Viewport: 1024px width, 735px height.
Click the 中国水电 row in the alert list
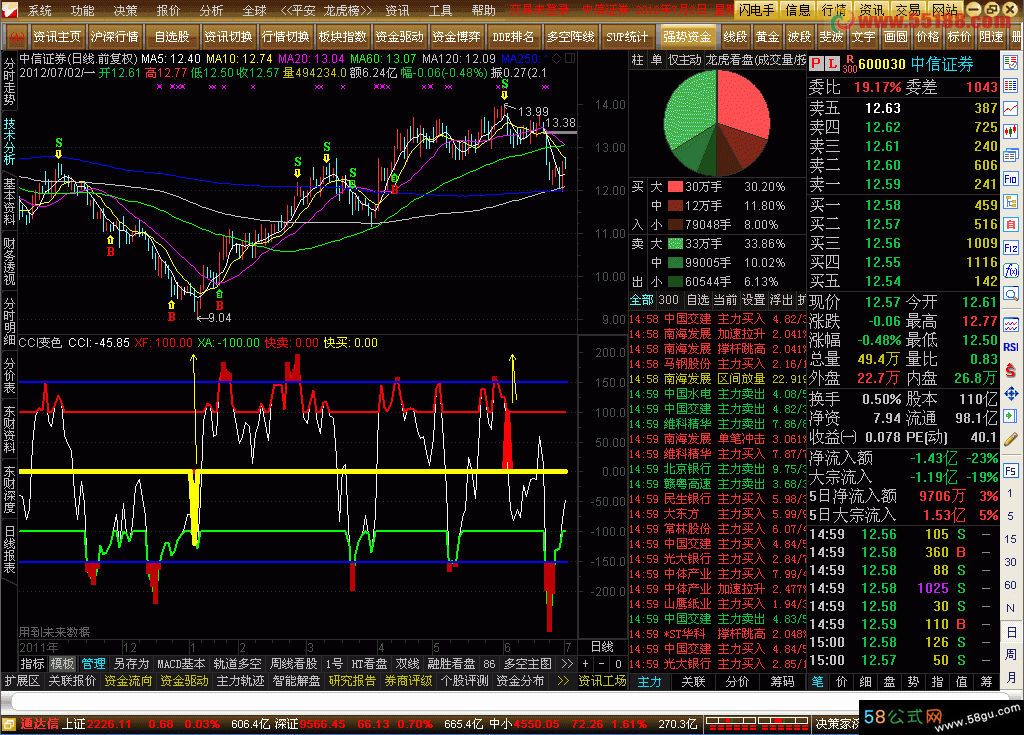688,393
